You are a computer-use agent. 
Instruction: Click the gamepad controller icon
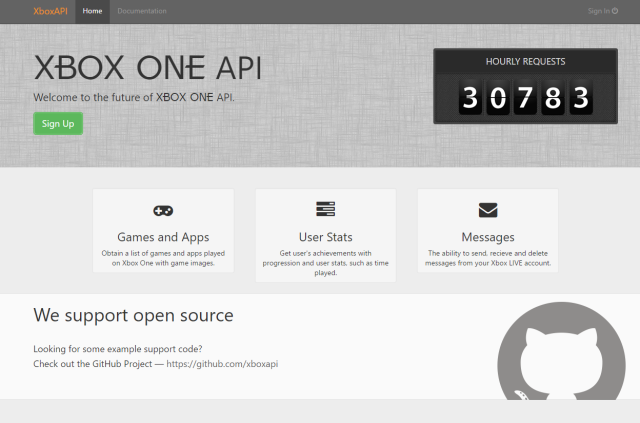[x=163, y=211]
